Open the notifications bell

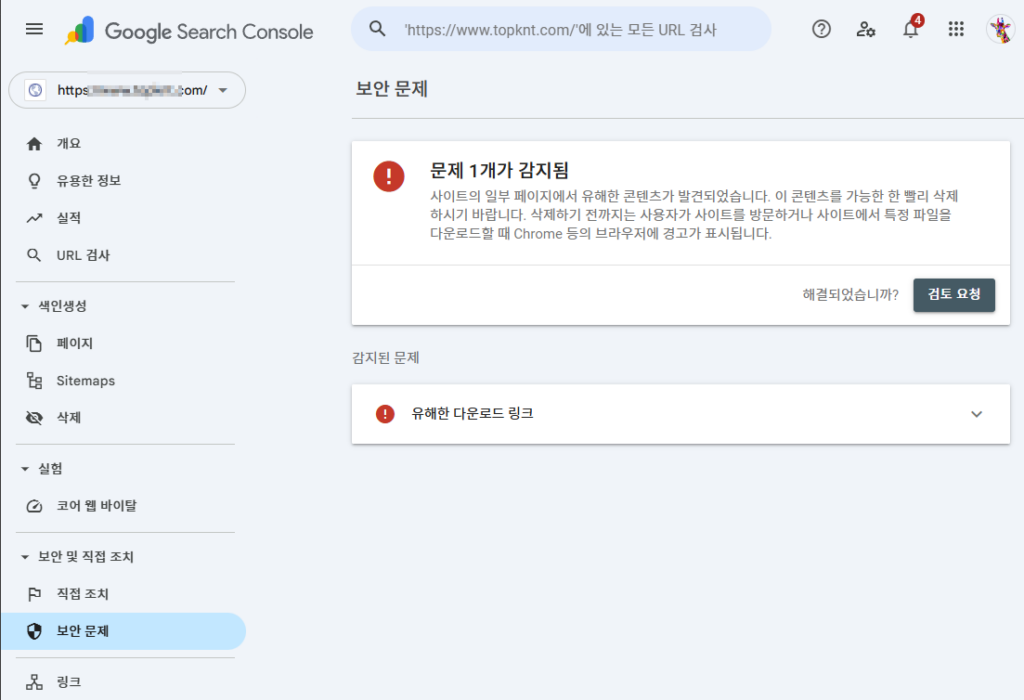[910, 29]
